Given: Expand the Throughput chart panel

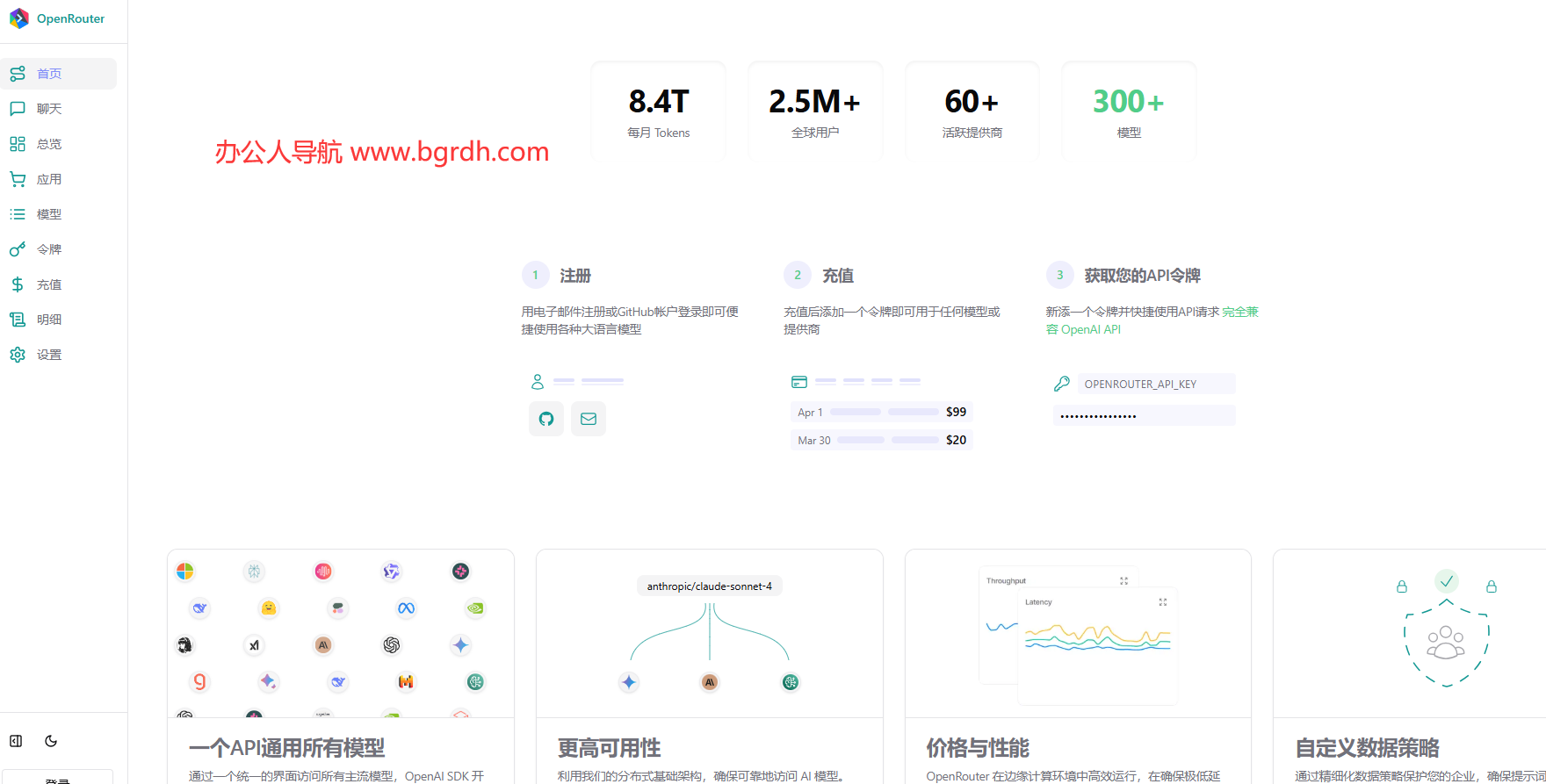Looking at the screenshot, I should [x=1123, y=581].
